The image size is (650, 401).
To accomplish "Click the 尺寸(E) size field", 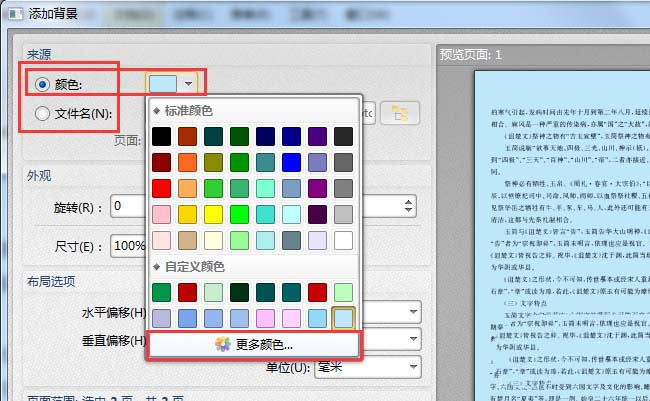I will tap(127, 246).
